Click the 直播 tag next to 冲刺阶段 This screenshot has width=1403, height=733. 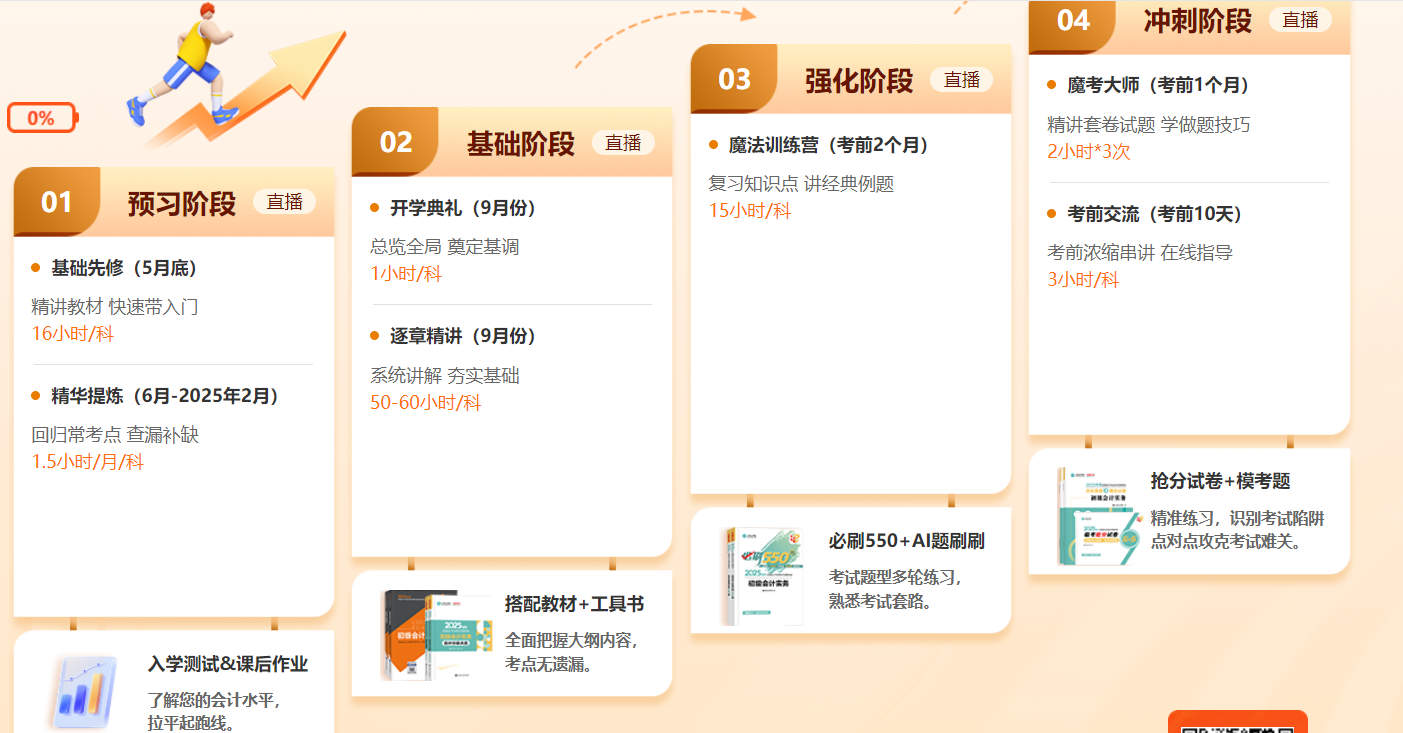pos(1300,20)
